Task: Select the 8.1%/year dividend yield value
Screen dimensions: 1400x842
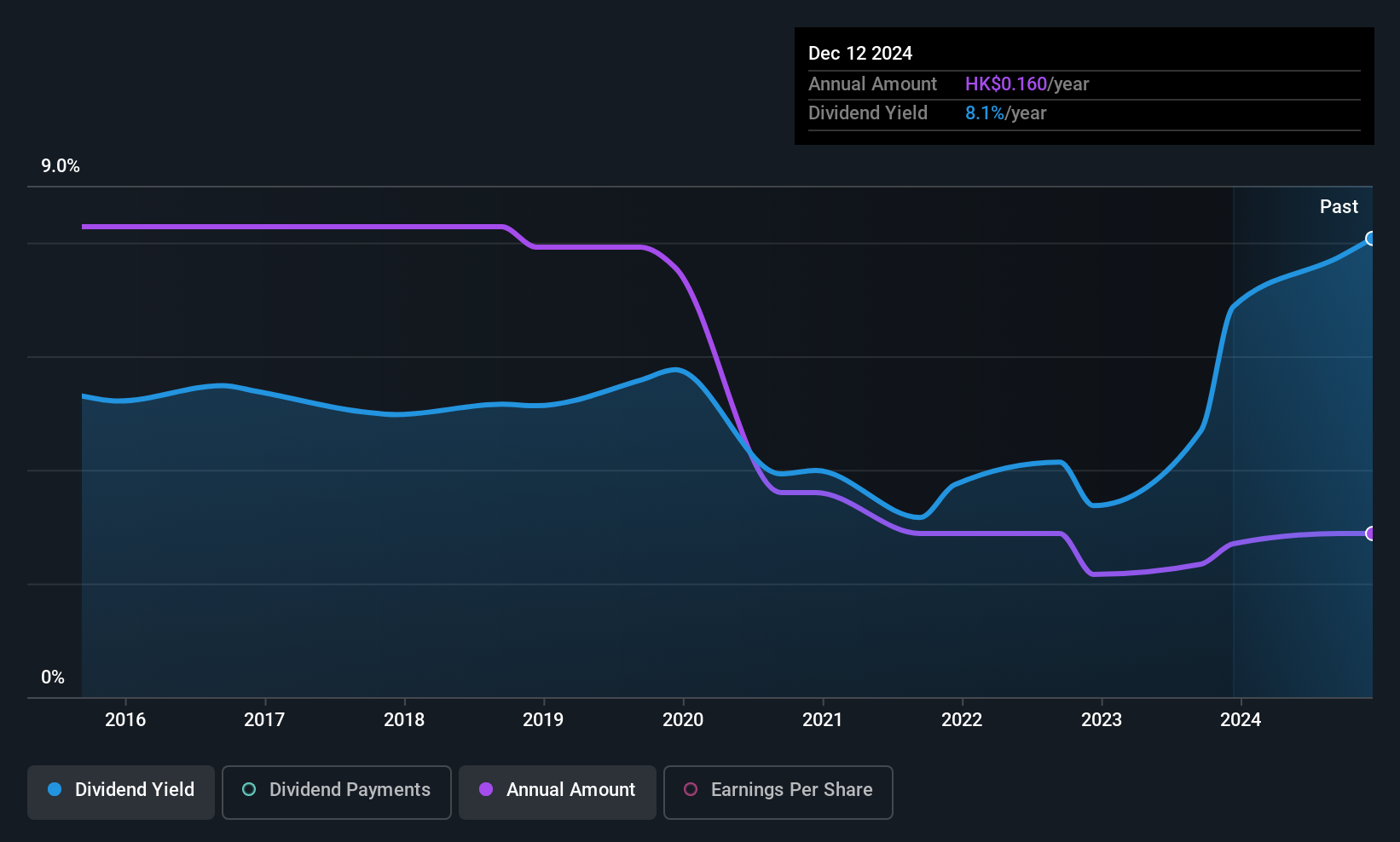Action: (1005, 113)
